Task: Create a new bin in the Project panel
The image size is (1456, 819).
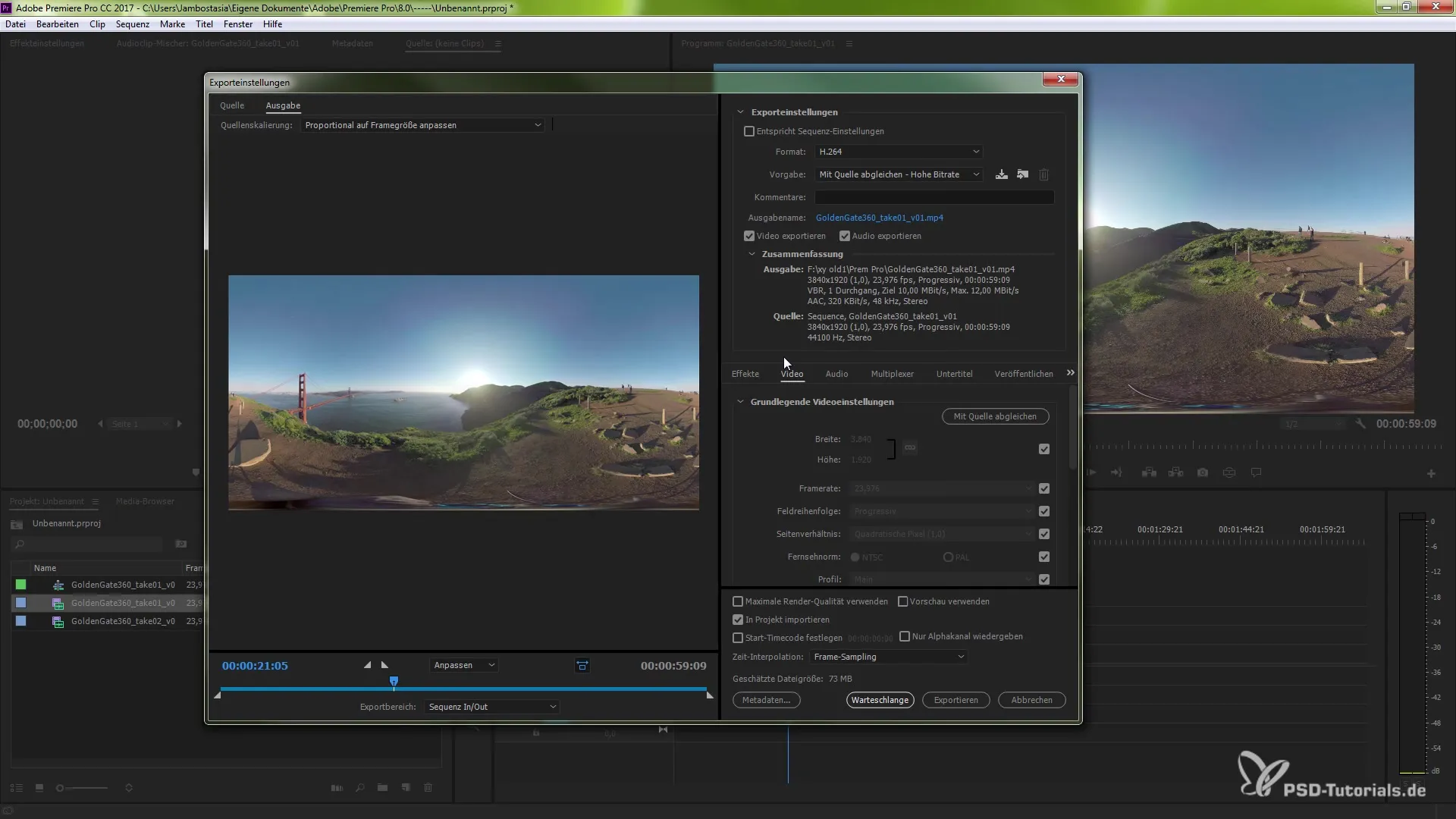Action: pyautogui.click(x=383, y=788)
